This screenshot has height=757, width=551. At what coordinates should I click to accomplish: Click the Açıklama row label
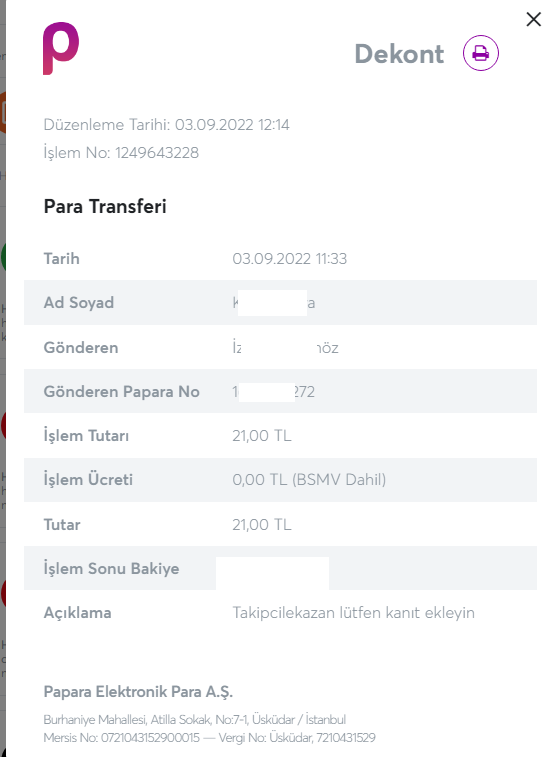point(77,613)
